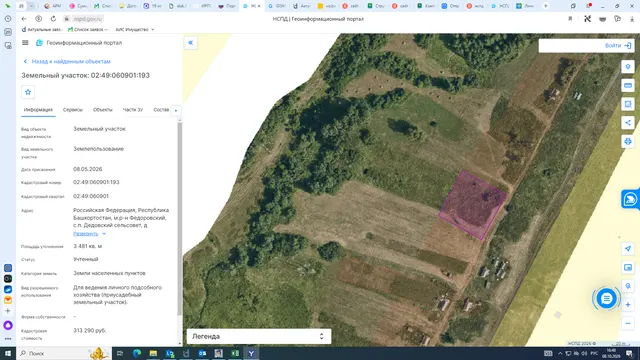Open Excel from taskbar
Viewport: 640px width, 360px height.
[235, 353]
